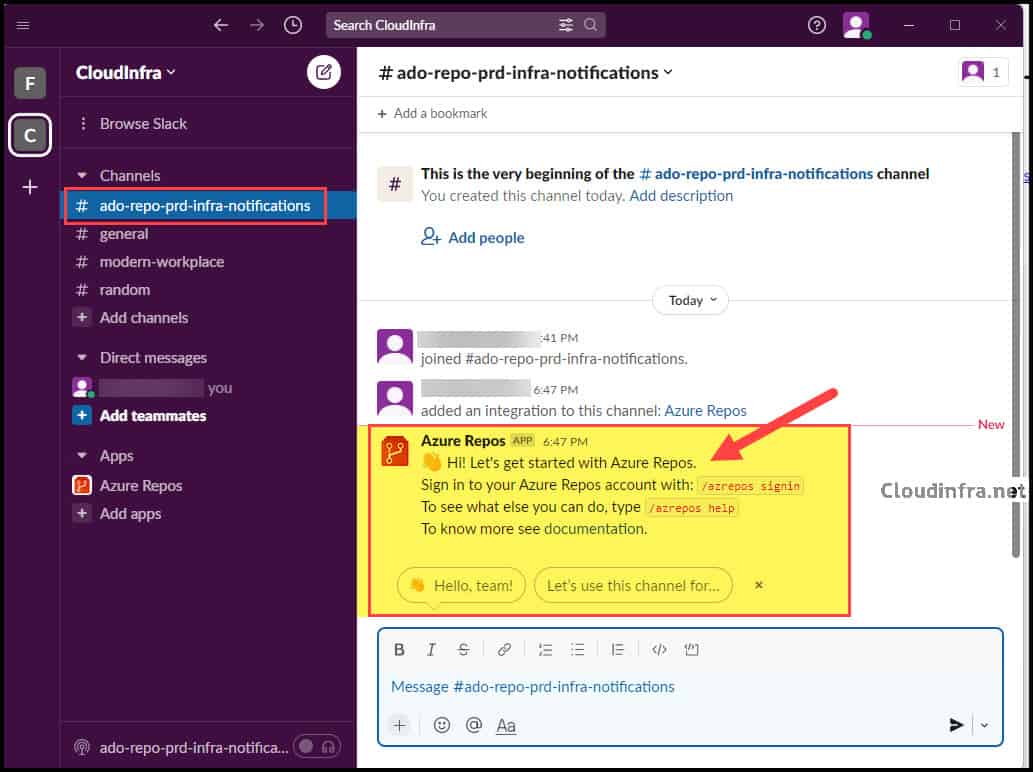Image resolution: width=1033 pixels, height=772 pixels.
Task: Choose the 'Hello, team!' suggestion
Action: 461,585
